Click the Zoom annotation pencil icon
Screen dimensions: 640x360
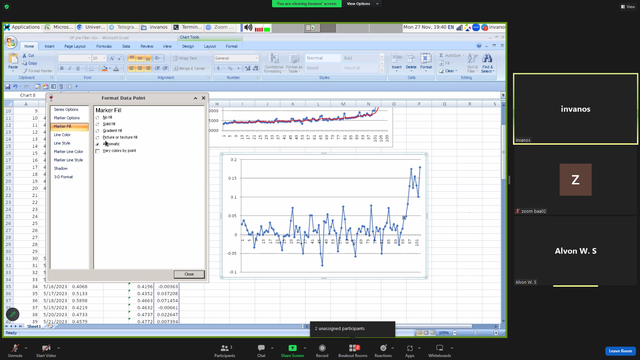point(13,314)
